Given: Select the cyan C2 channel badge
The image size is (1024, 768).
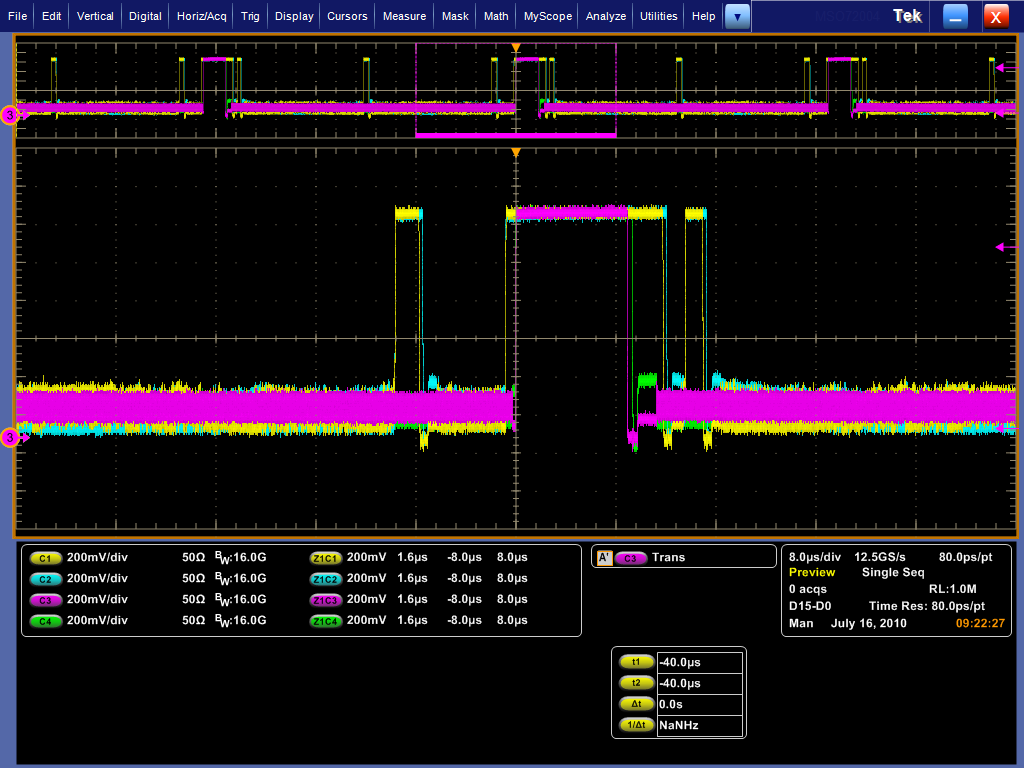Looking at the screenshot, I should pyautogui.click(x=46, y=578).
